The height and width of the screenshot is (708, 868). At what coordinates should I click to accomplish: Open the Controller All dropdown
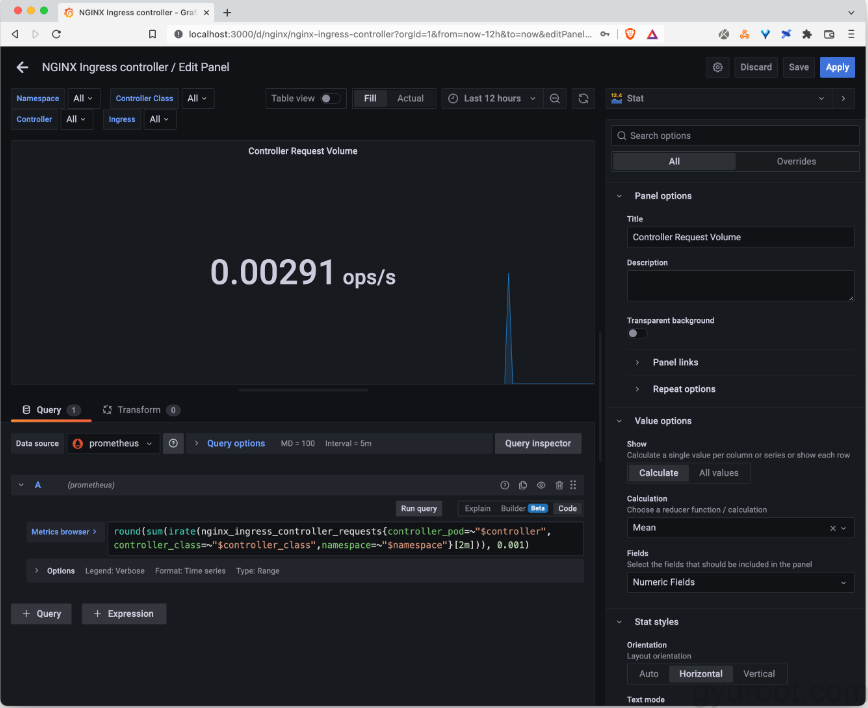[x=76, y=119]
